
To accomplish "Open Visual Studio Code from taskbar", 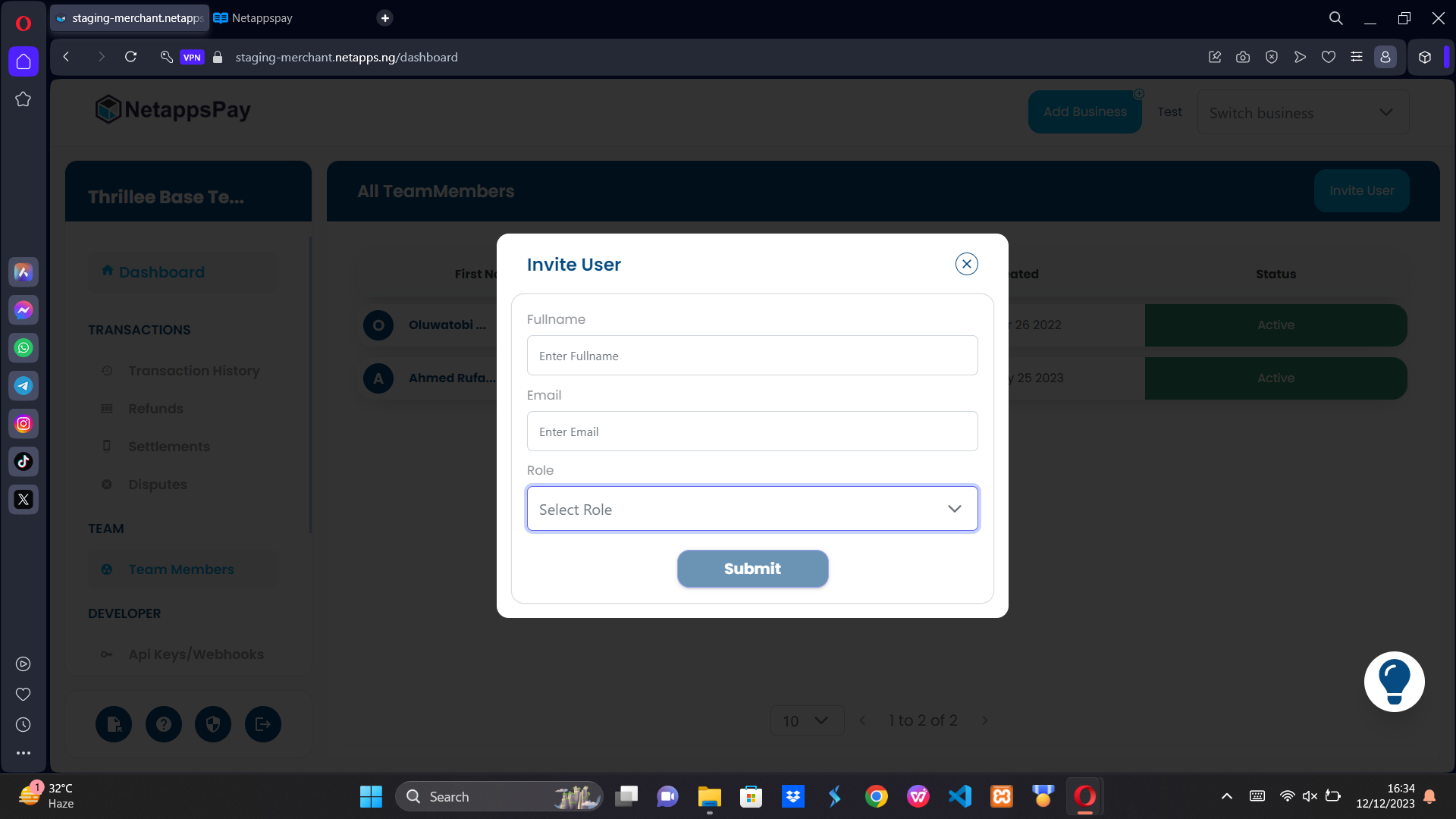I will pyautogui.click(x=959, y=796).
